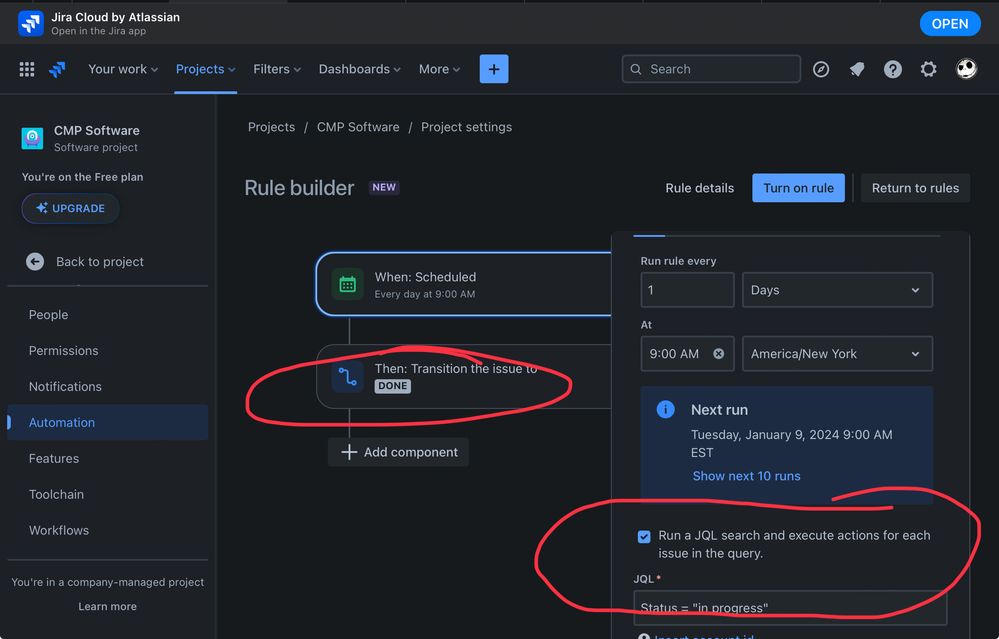Open the user profile avatar
This screenshot has height=639, width=999.
click(x=965, y=69)
